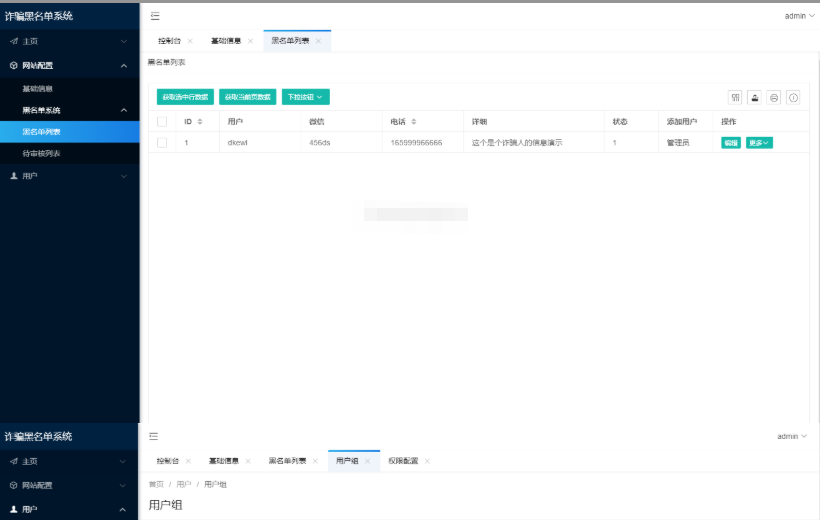Click person icon beside 用户 in upper sidebar

[x=14, y=176]
